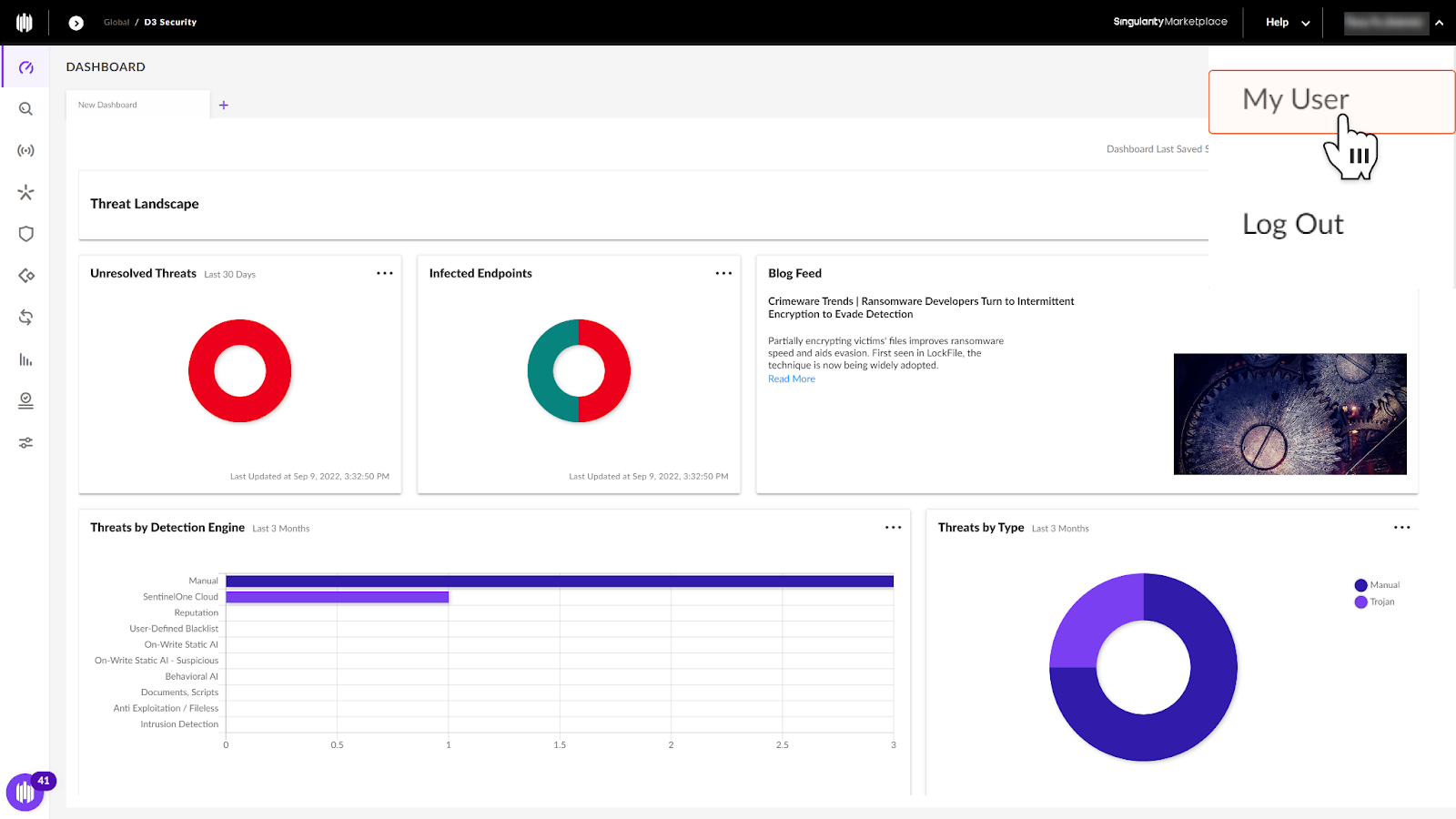Expand sidebar using the arrow circle button
This screenshot has height=819, width=1456.
(76, 23)
